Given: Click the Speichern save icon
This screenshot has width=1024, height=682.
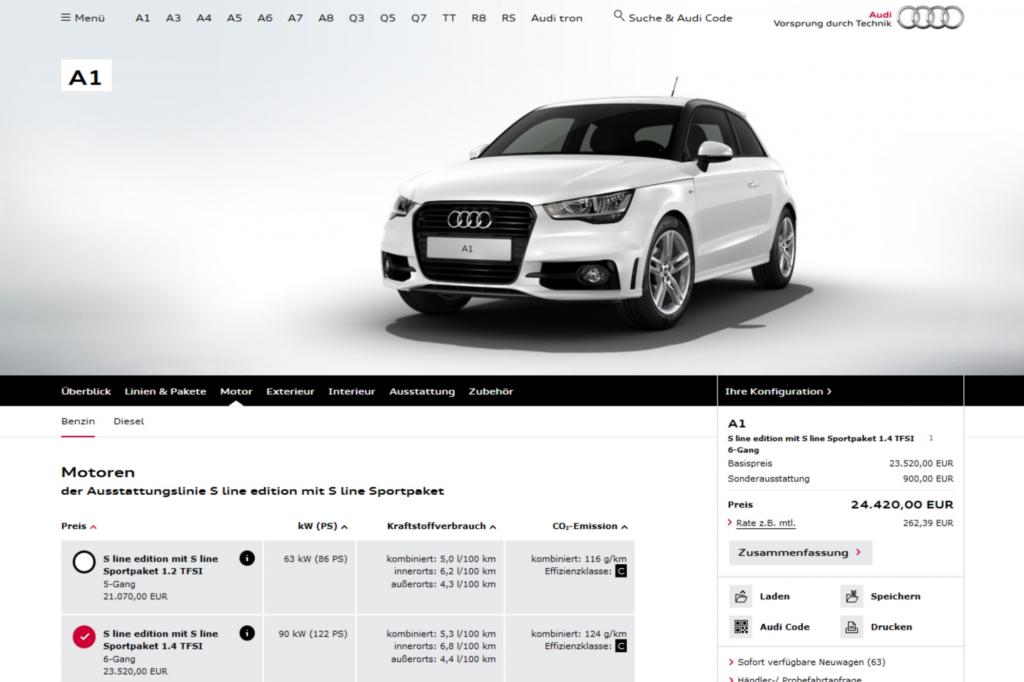Looking at the screenshot, I should (x=852, y=596).
